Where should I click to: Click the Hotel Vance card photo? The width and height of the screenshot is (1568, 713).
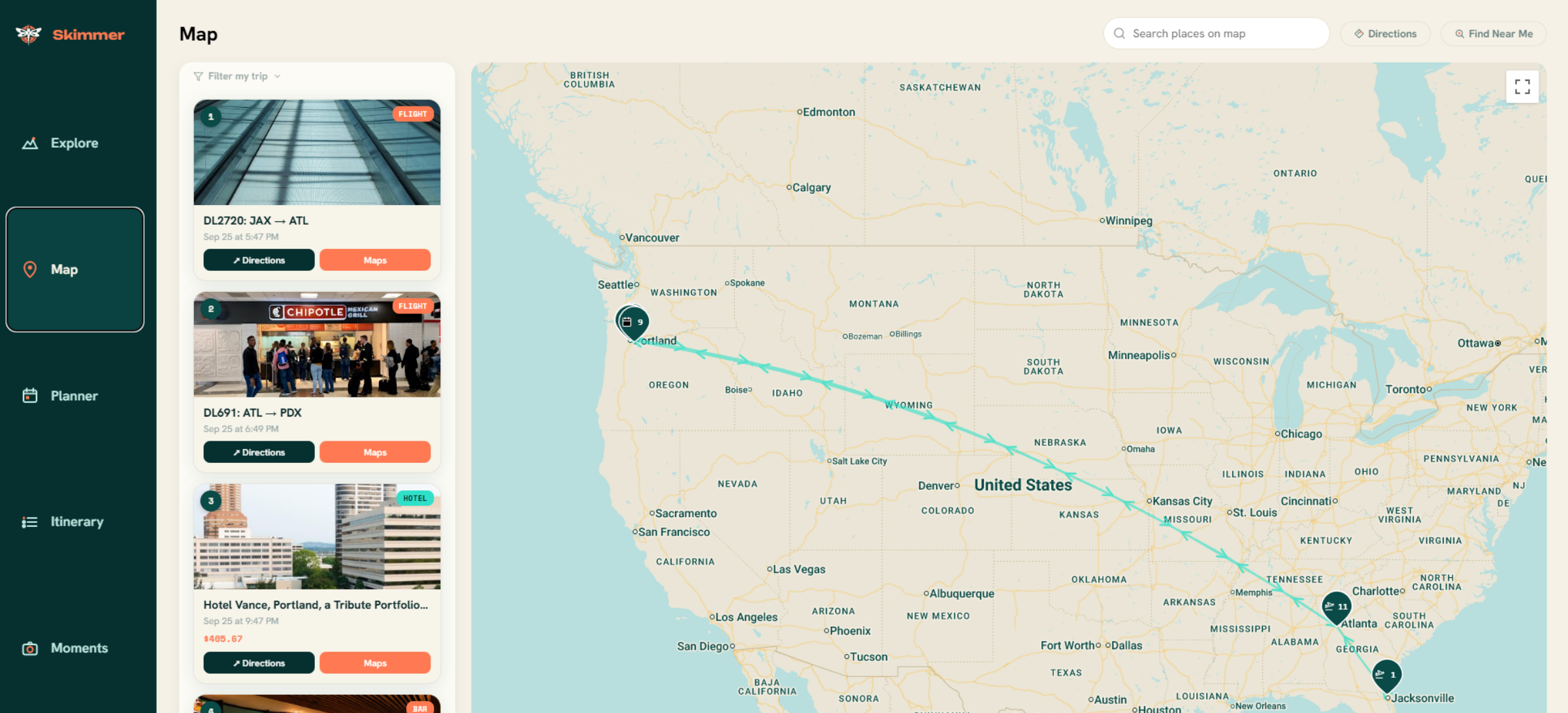click(317, 537)
